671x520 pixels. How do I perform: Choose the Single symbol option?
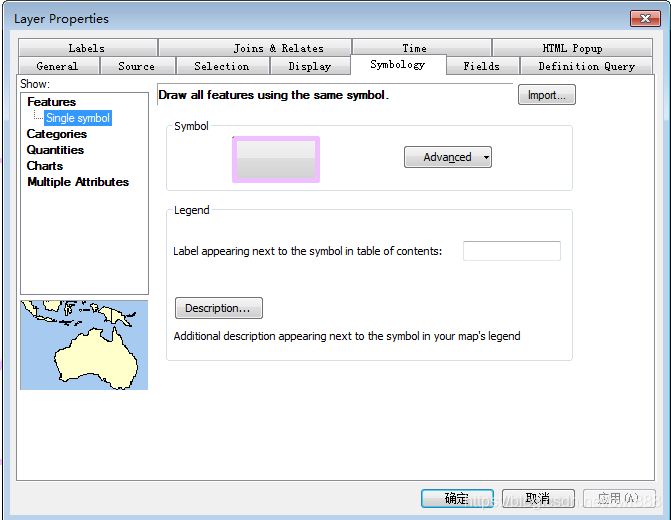(78, 118)
